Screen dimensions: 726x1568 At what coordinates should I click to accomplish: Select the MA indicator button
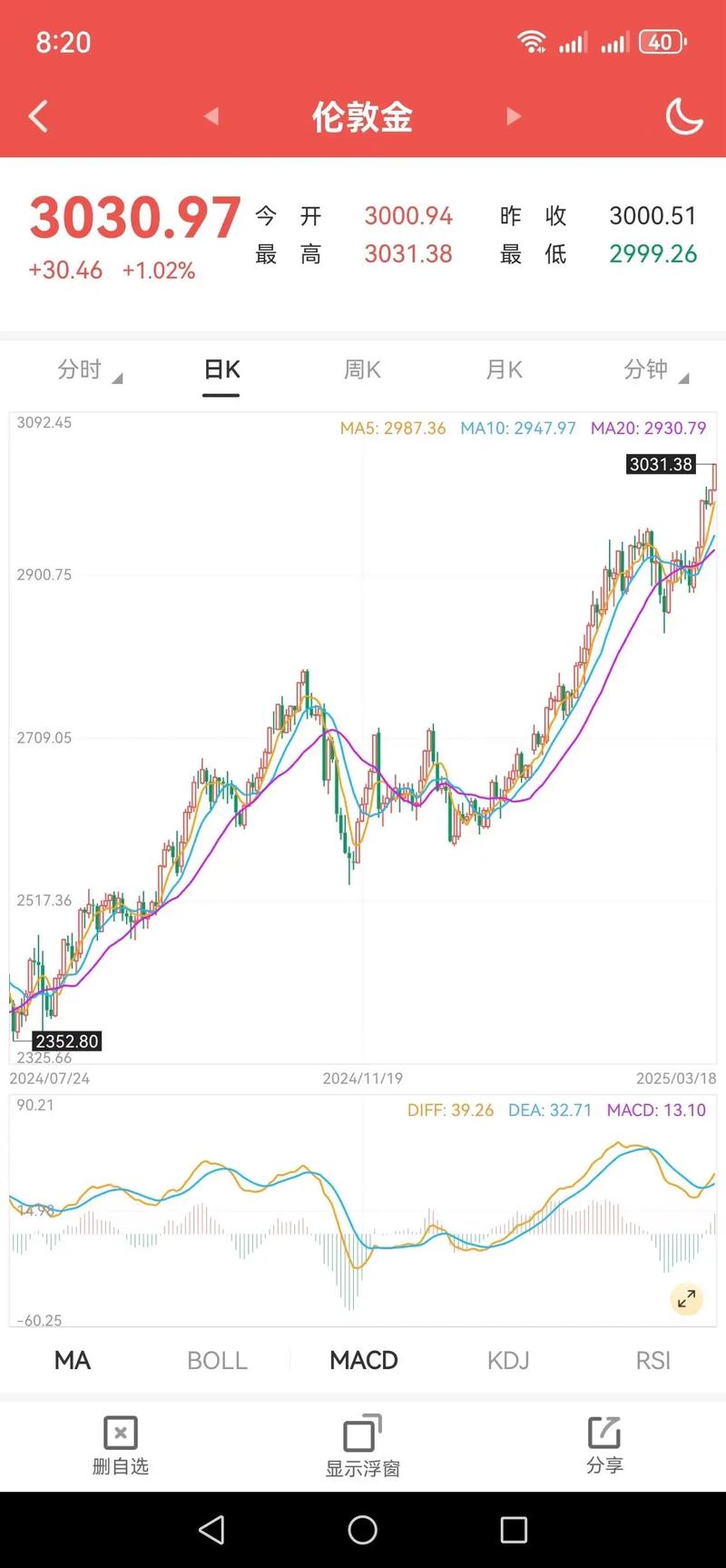[x=72, y=1360]
